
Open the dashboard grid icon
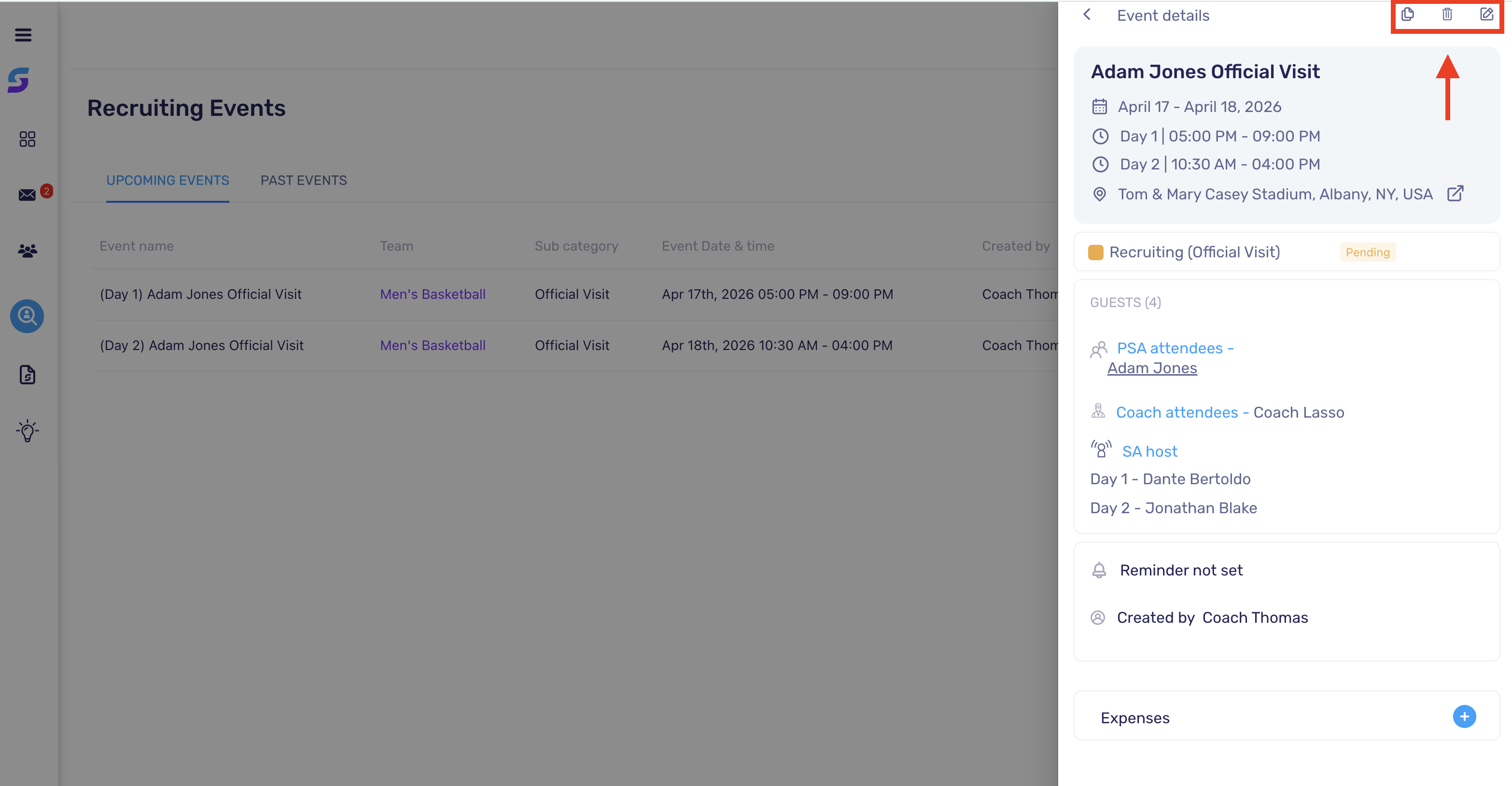[x=27, y=139]
